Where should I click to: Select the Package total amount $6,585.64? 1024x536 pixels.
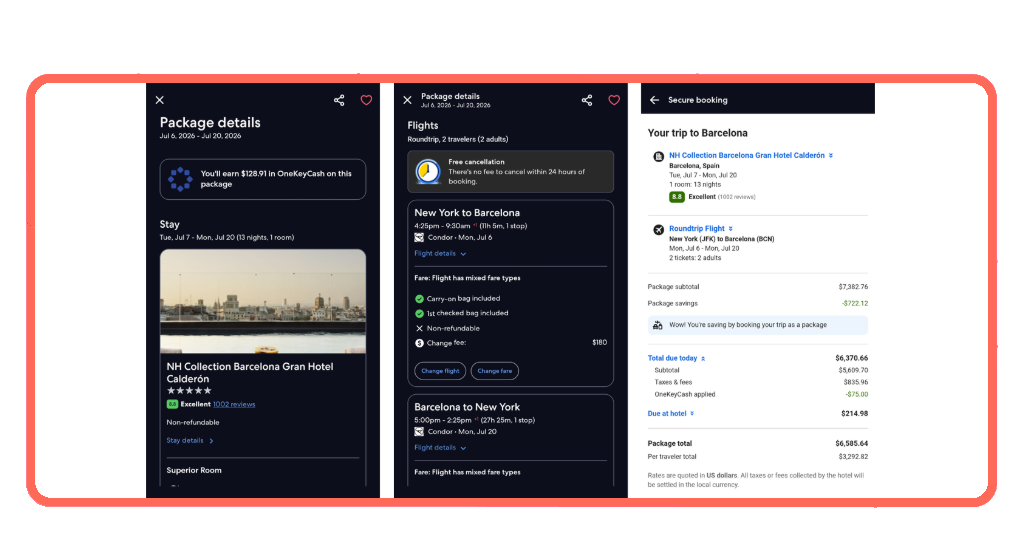coord(852,443)
